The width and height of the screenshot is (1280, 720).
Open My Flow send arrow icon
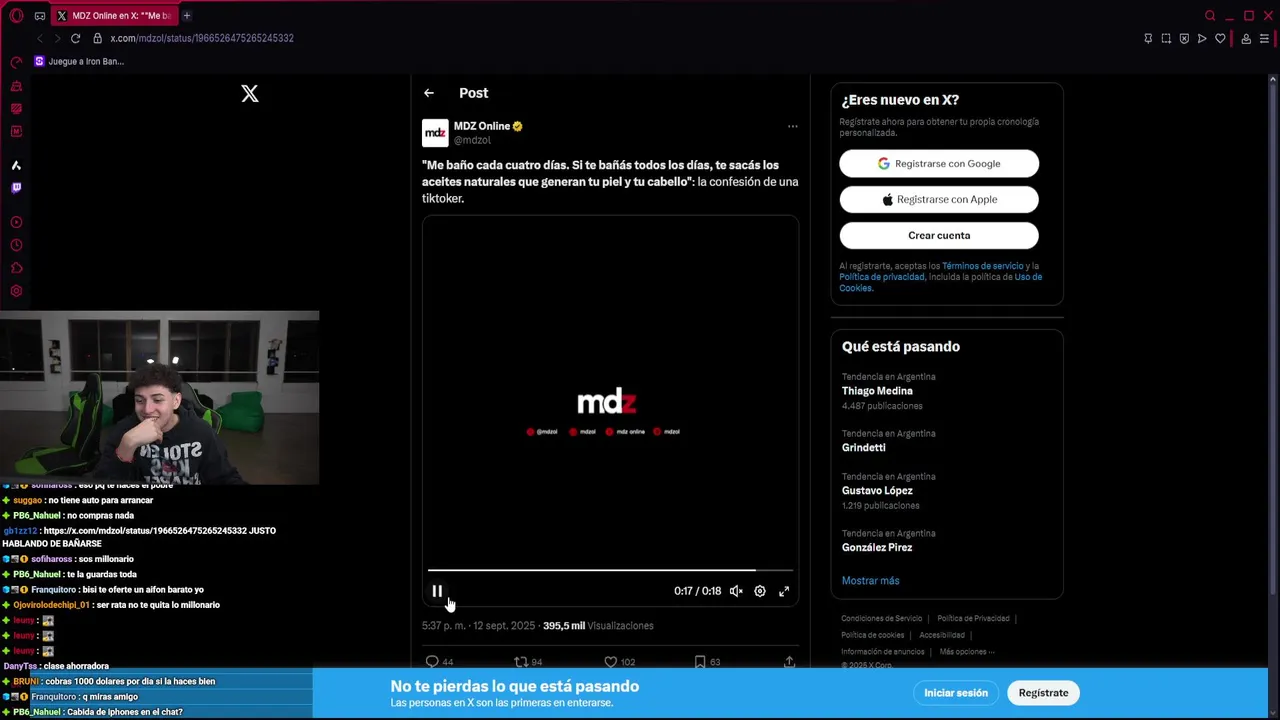1202,38
